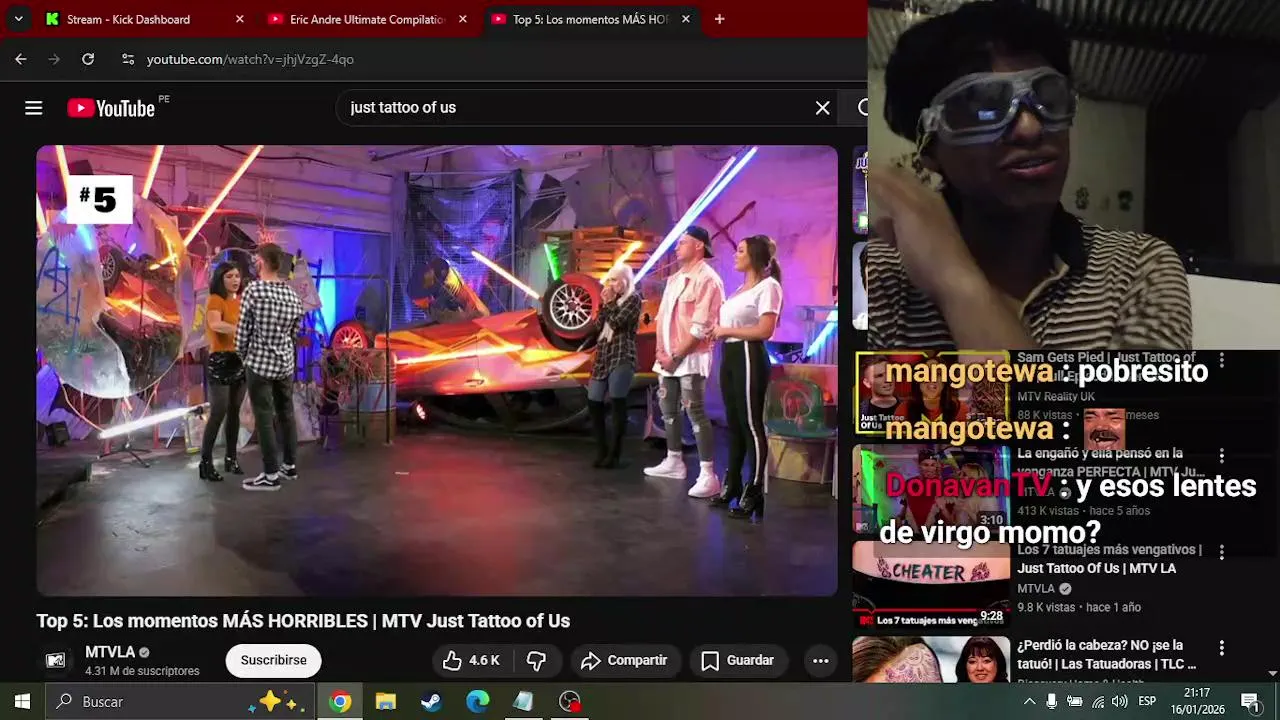The image size is (1280, 720).
Task: Open the Windows Start menu
Action: [22, 702]
